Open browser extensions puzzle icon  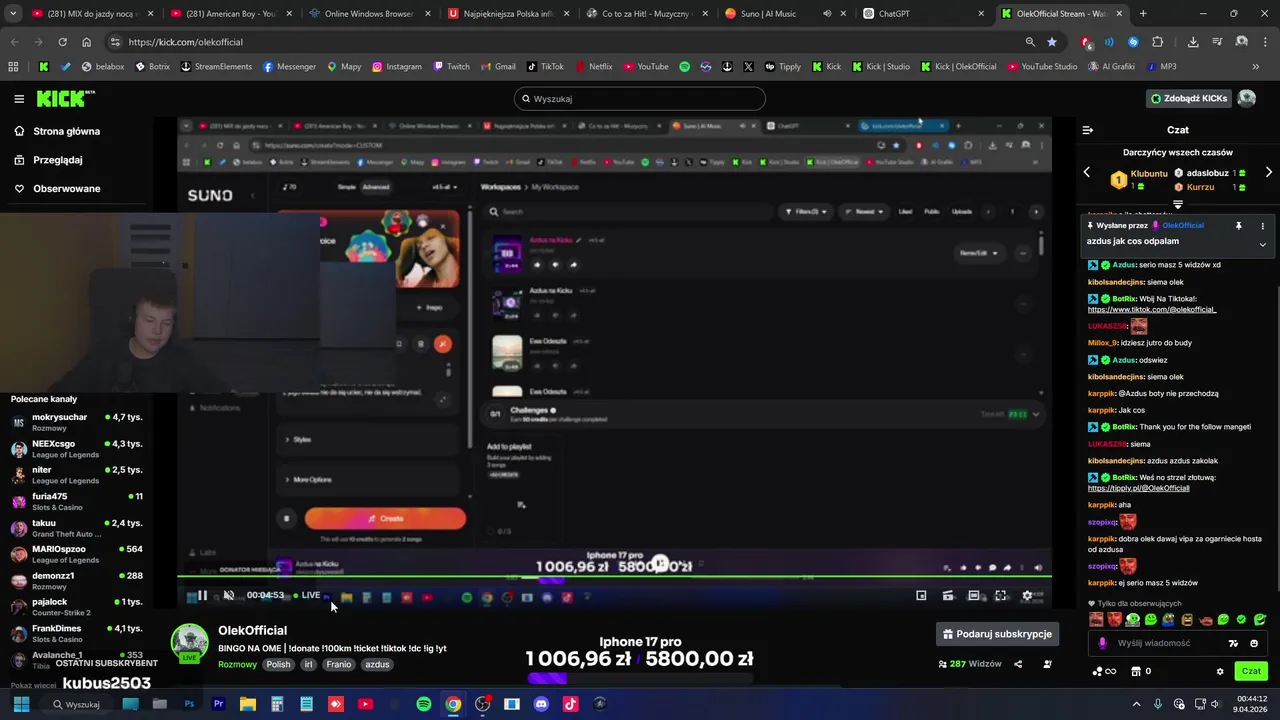click(1158, 42)
